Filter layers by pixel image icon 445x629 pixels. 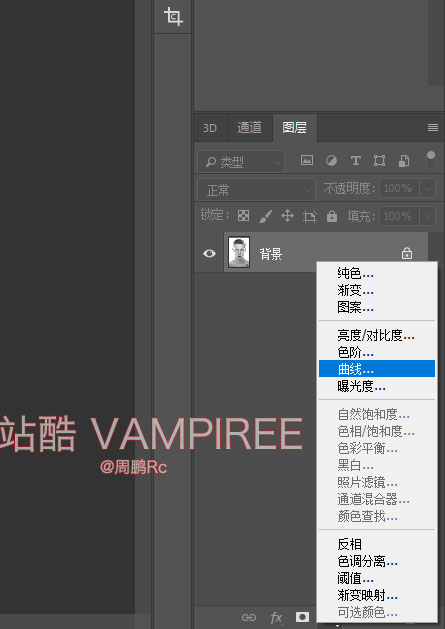(307, 160)
